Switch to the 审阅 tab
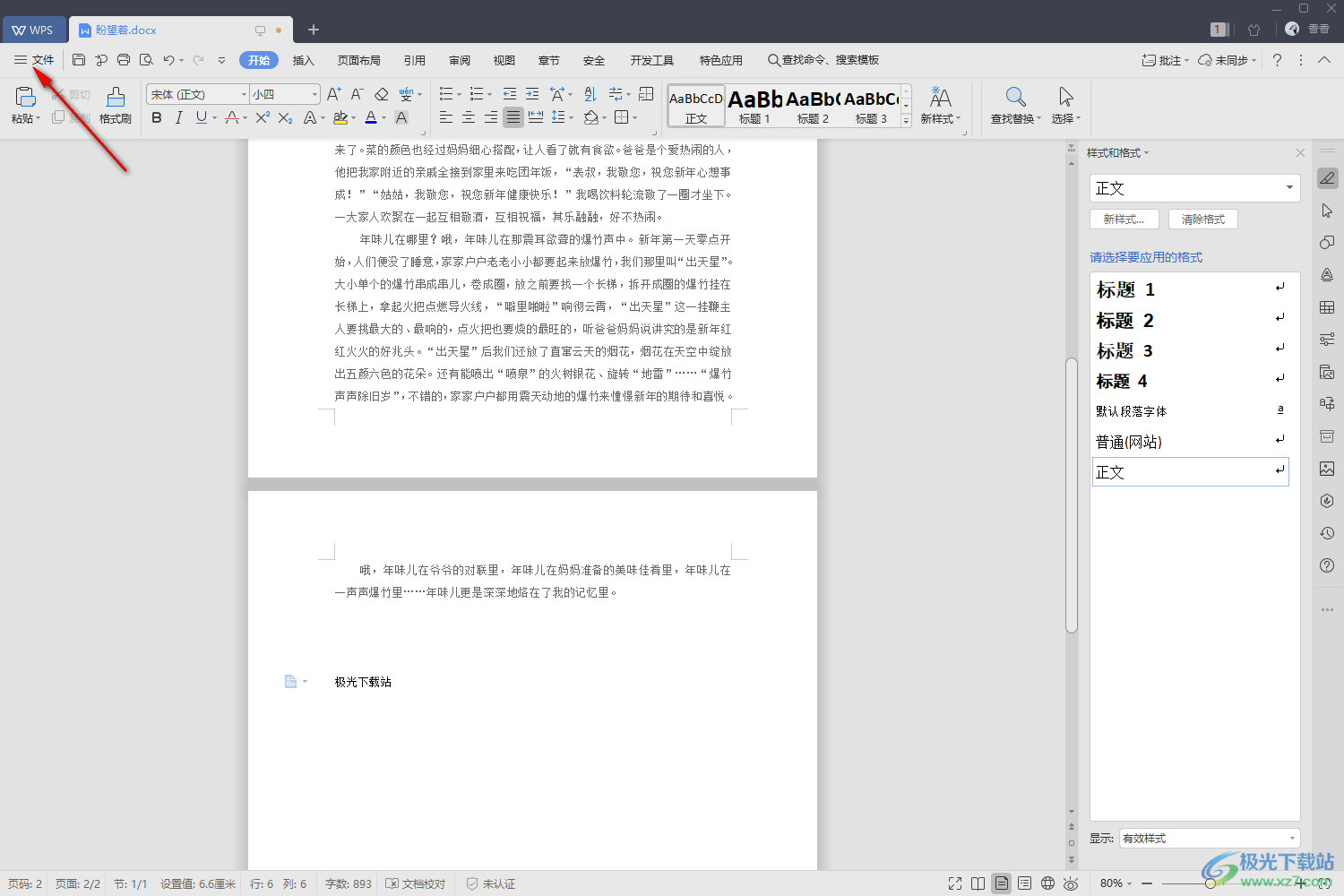The height and width of the screenshot is (896, 1344). (460, 60)
